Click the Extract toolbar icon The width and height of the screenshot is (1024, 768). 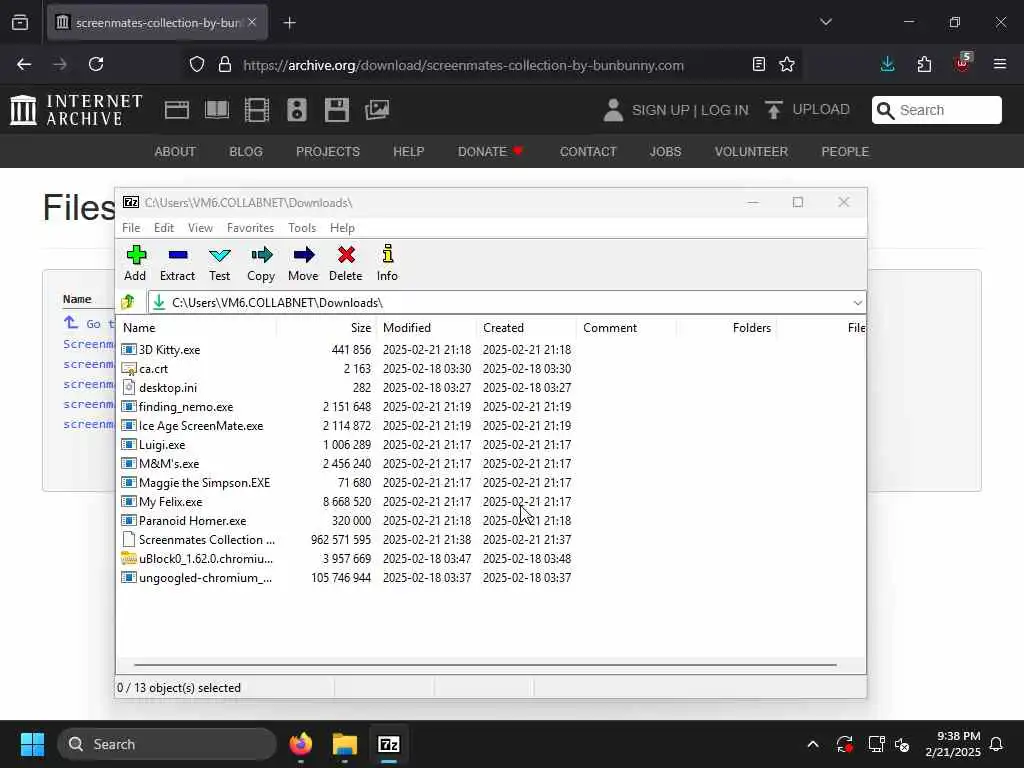[178, 263]
